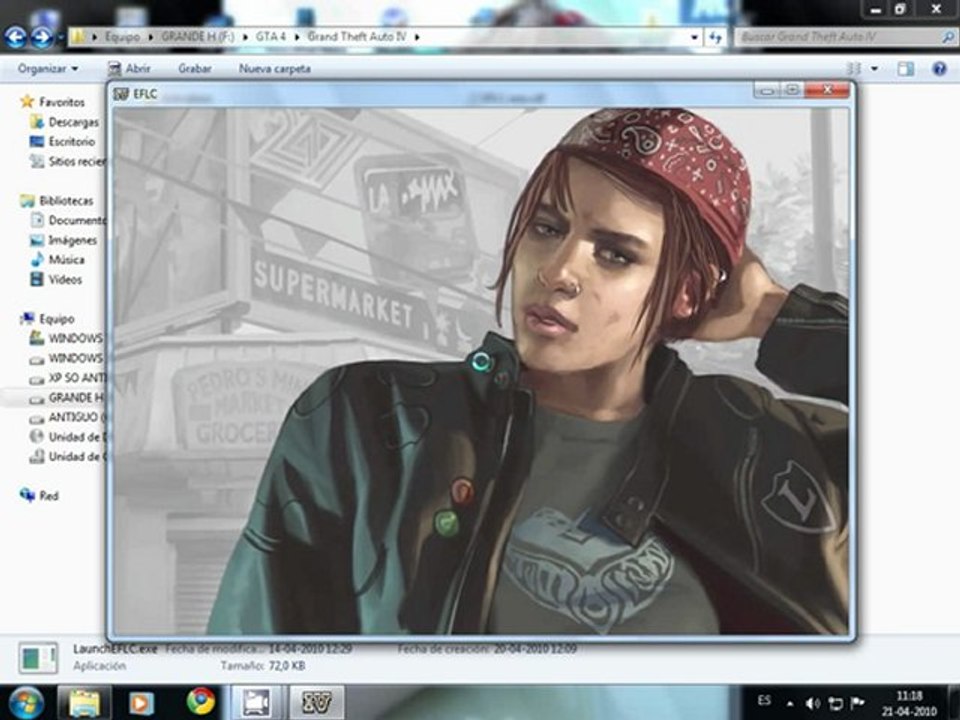Viewport: 960px width, 720px height.
Task: Open Windows Media Player from the taskbar
Action: [x=142, y=701]
